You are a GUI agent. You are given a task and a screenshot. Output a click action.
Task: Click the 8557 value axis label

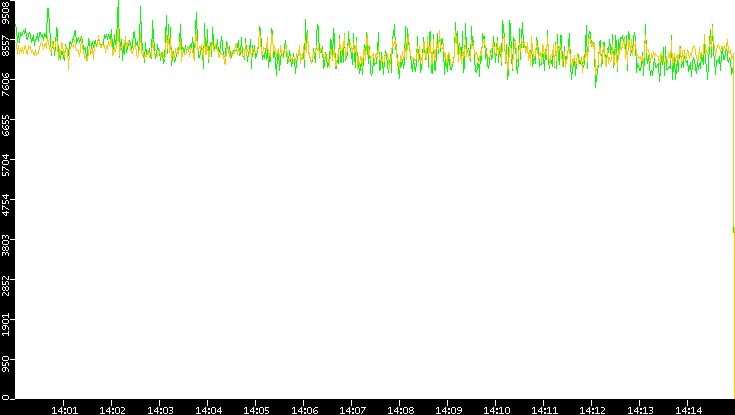coord(6,45)
